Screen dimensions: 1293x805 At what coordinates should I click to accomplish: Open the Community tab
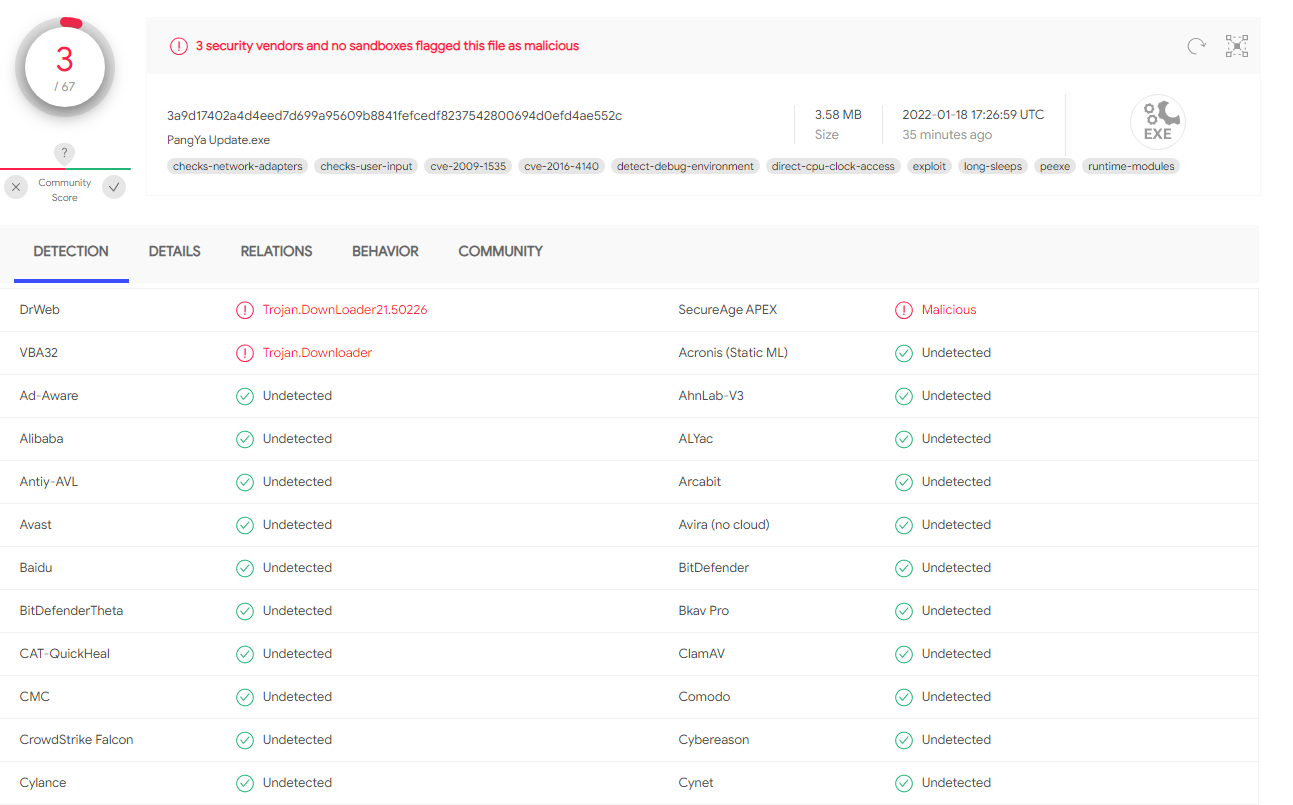coord(500,252)
